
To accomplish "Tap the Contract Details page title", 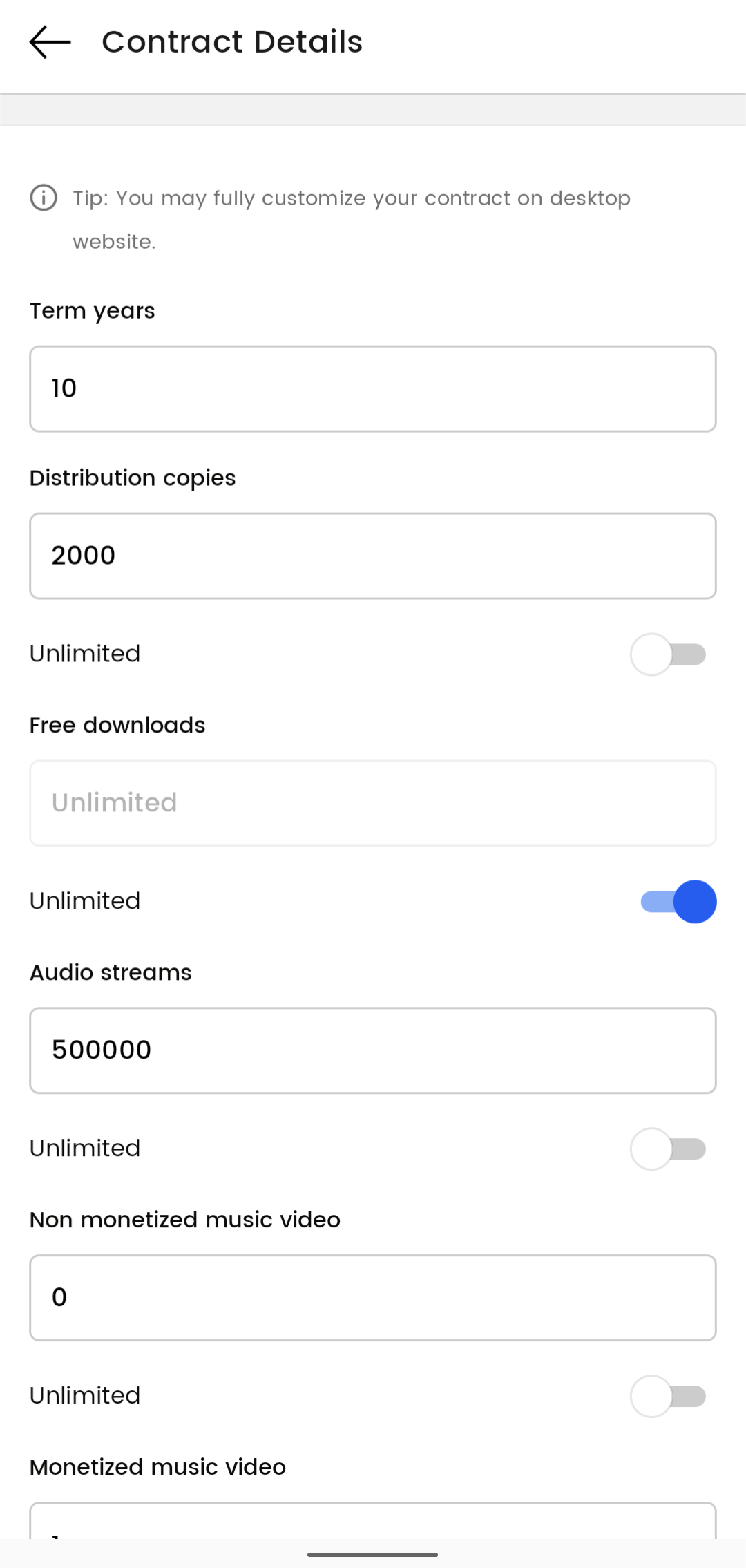I will pos(232,42).
